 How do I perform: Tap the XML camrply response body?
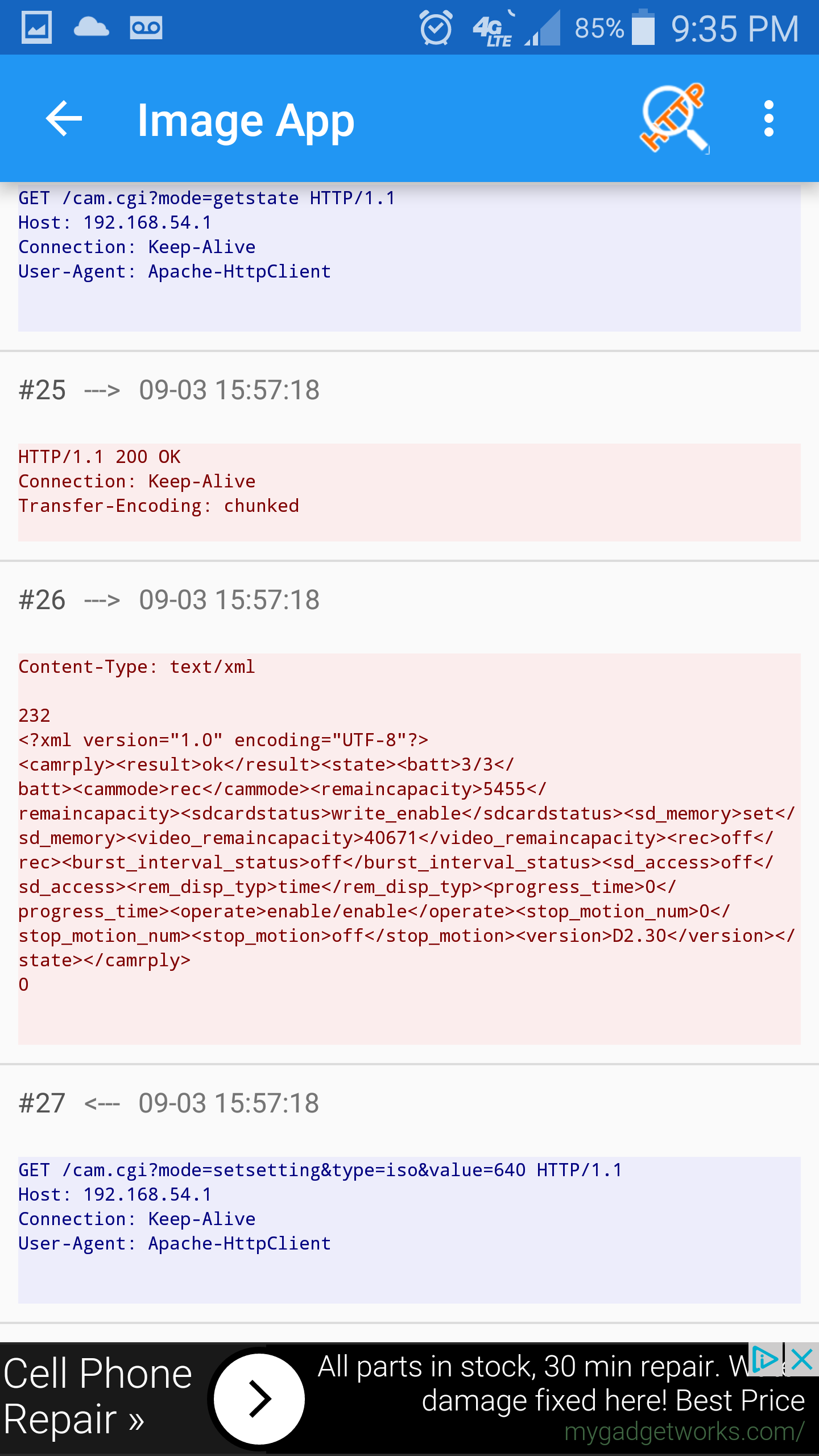coord(409,847)
